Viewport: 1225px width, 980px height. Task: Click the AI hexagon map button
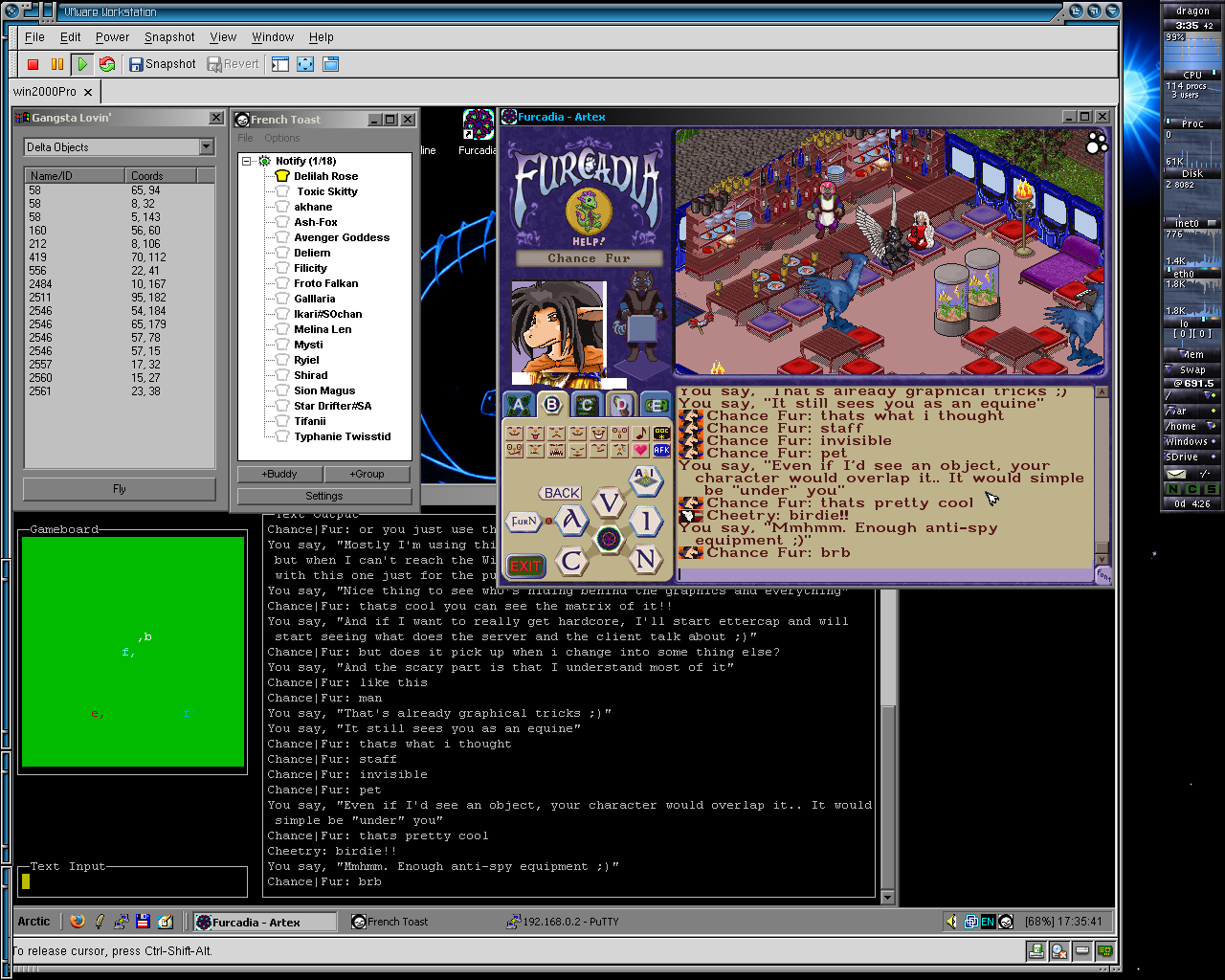[x=646, y=480]
